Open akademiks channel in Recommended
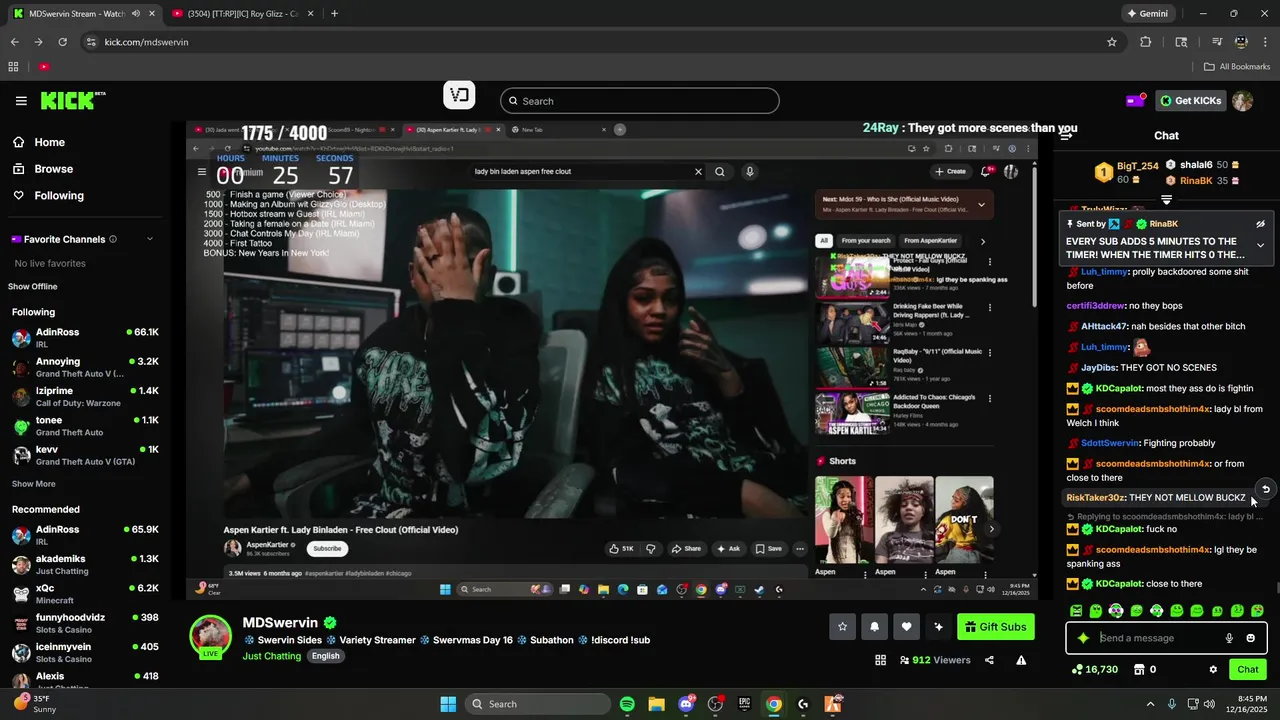 pyautogui.click(x=85, y=564)
